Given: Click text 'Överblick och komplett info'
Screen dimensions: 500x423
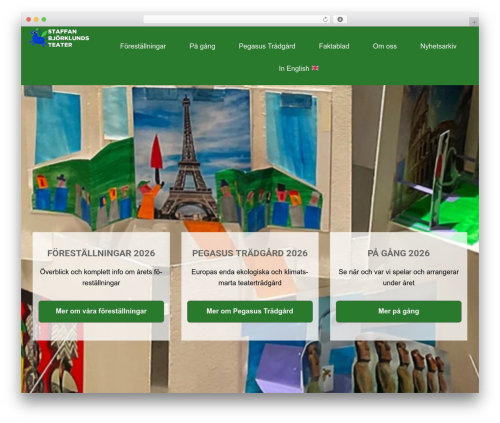Looking at the screenshot, I should 81,272.
